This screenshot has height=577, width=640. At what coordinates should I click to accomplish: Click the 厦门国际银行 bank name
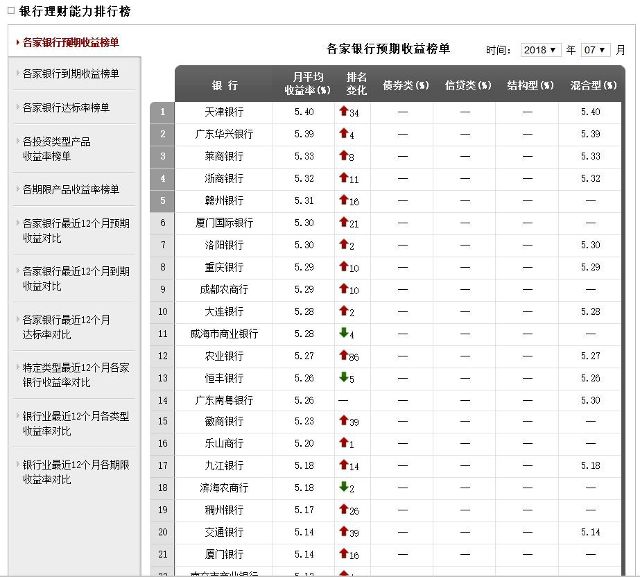(x=224, y=223)
